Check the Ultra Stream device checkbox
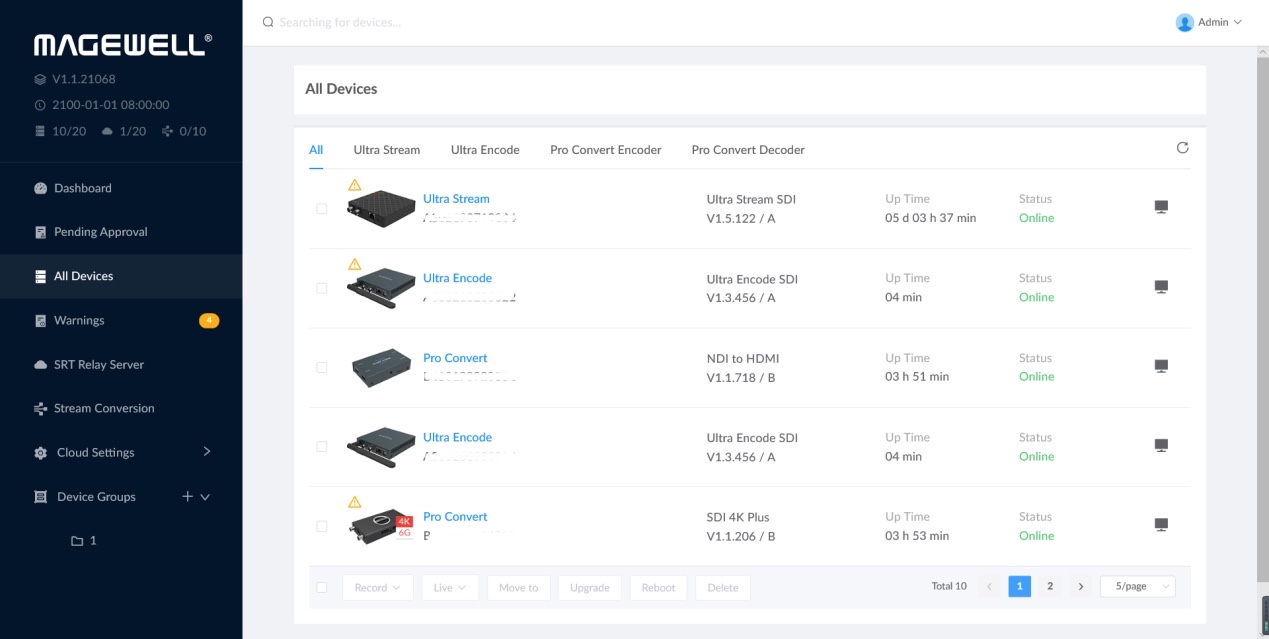The image size is (1269, 639). 321,209
